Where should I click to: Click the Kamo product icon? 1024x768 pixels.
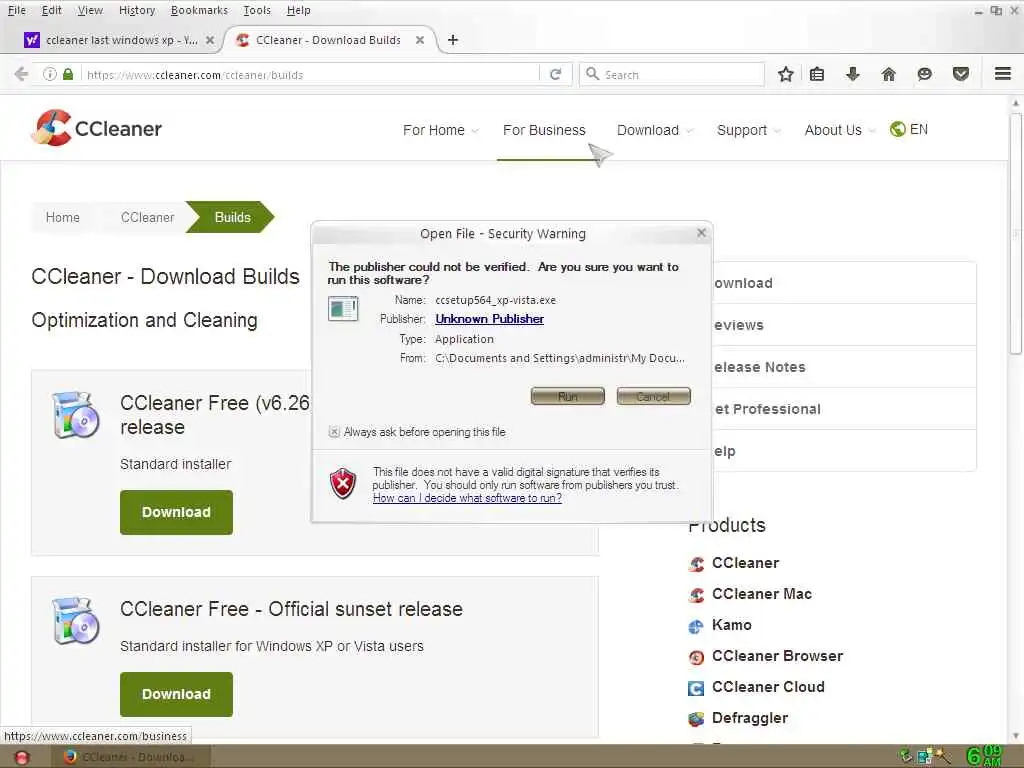coord(696,626)
